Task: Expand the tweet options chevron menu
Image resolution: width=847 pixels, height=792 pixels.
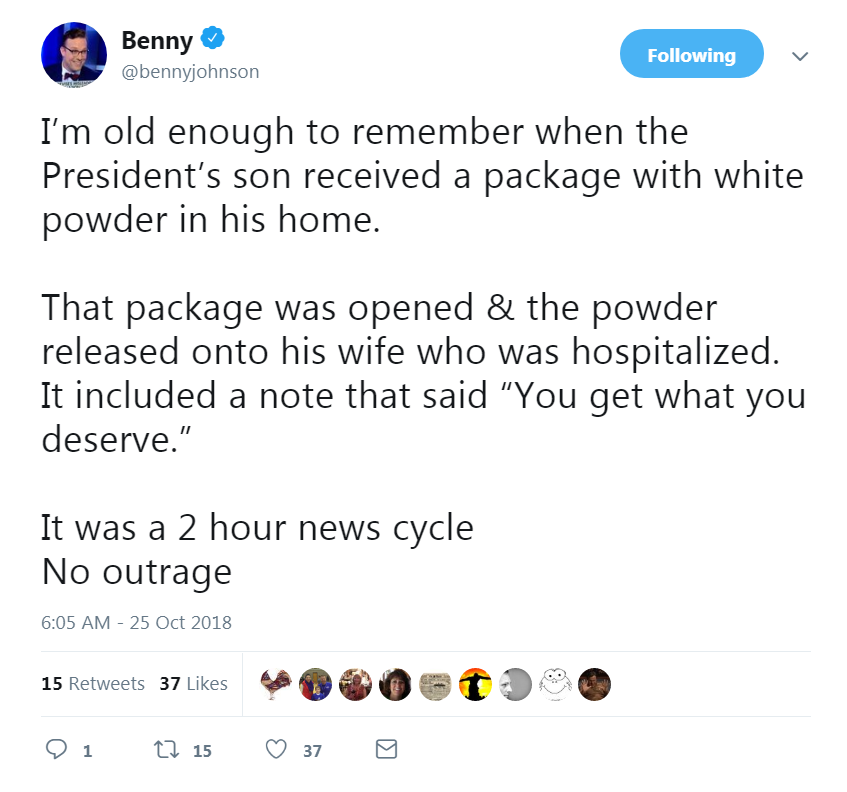Action: pyautogui.click(x=799, y=56)
